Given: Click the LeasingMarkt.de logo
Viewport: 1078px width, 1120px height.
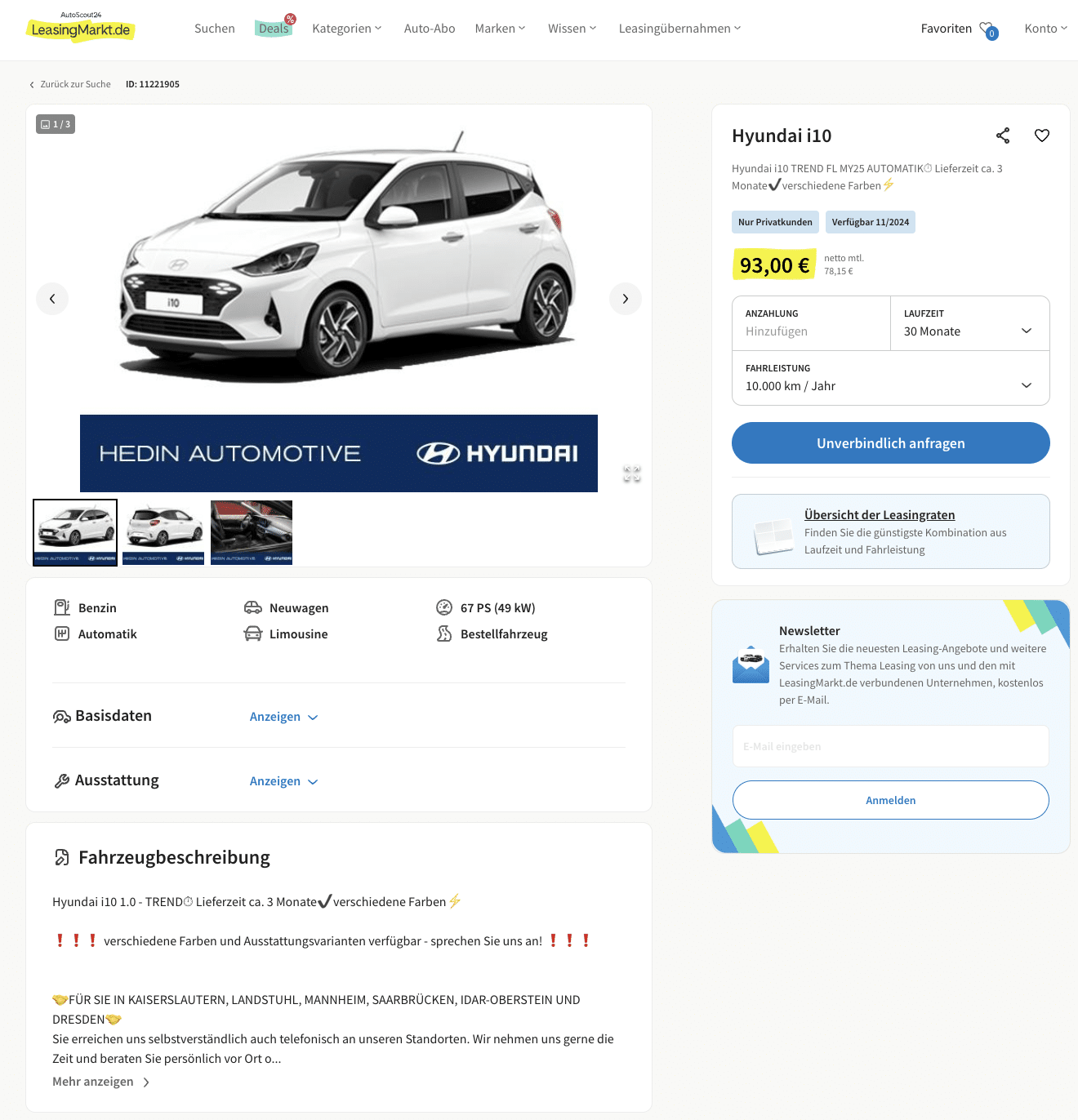Looking at the screenshot, I should pyautogui.click(x=80, y=29).
